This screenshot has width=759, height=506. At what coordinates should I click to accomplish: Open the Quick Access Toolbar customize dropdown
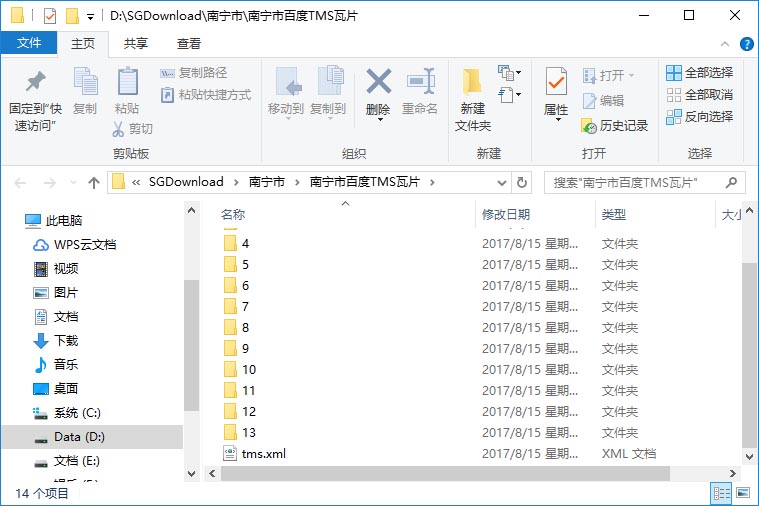click(90, 17)
